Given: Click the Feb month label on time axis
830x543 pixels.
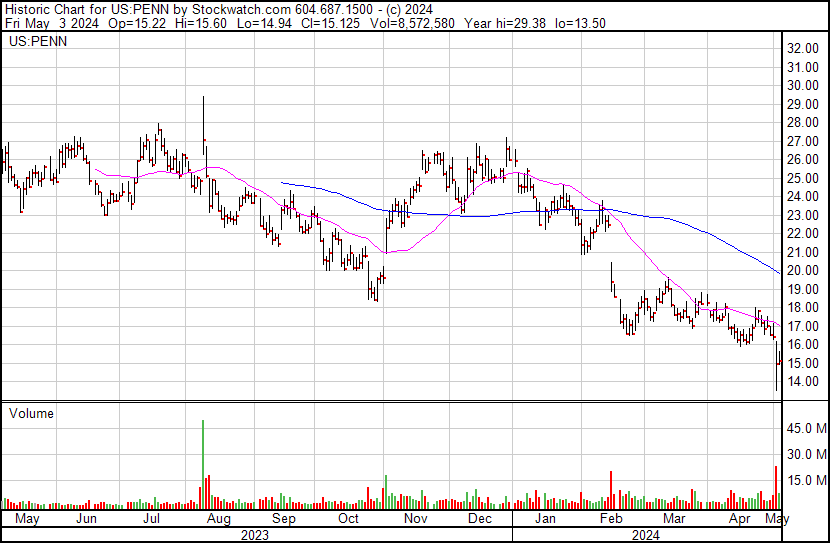Looking at the screenshot, I should [611, 519].
